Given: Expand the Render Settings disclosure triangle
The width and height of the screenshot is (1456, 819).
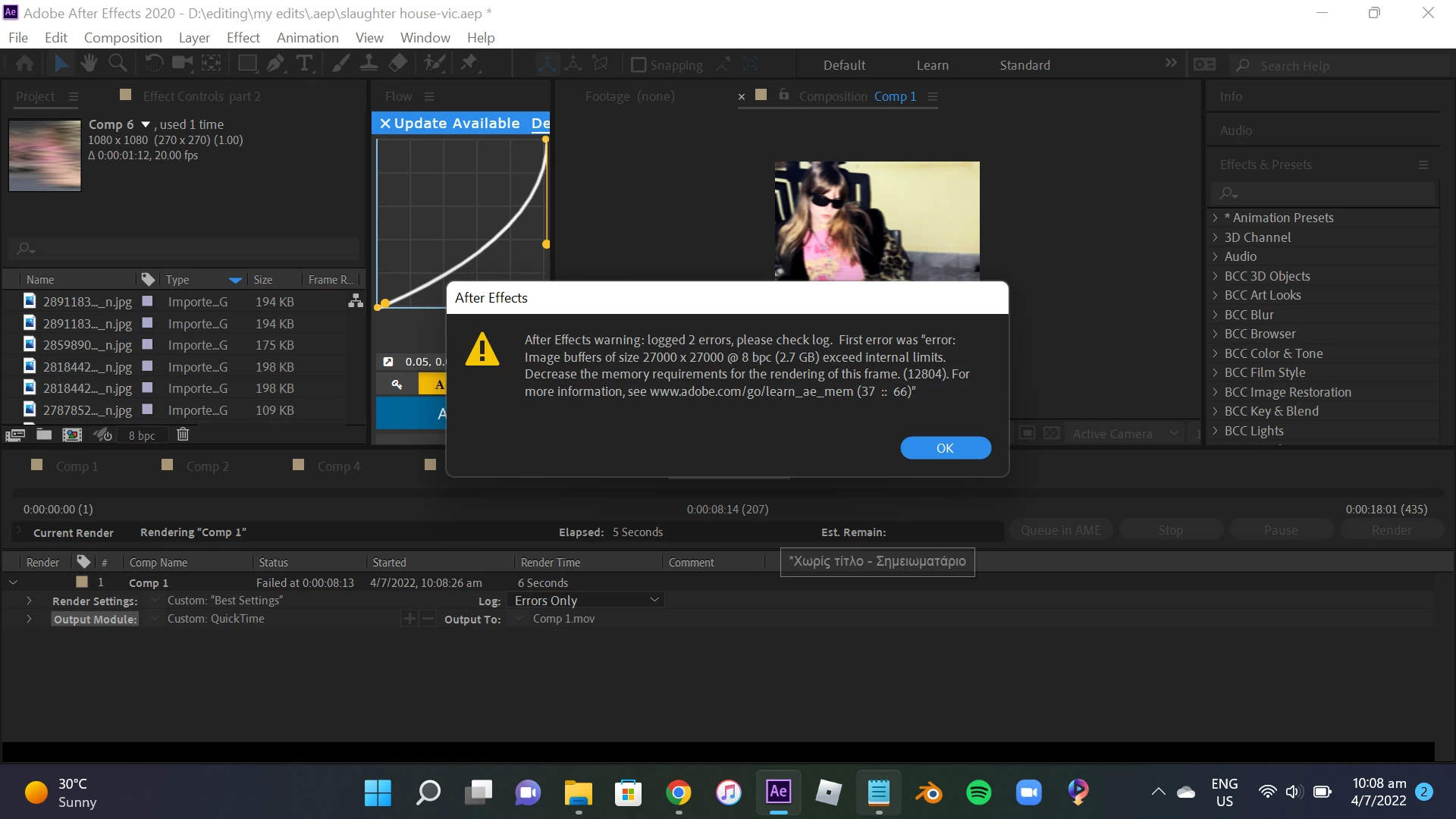Looking at the screenshot, I should tap(29, 601).
